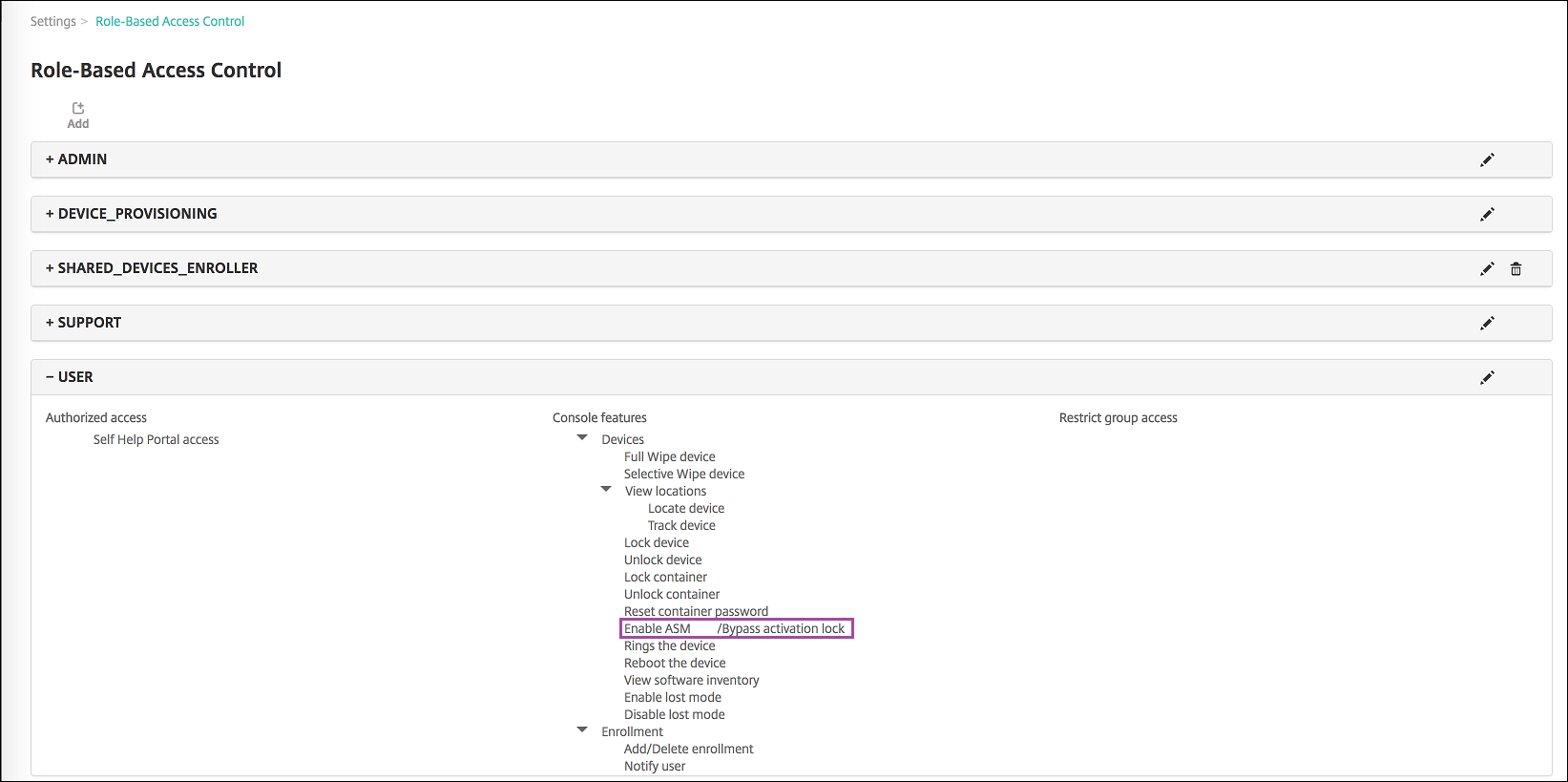1568x782 pixels.
Task: Select Full Wipe device feature
Action: click(669, 456)
